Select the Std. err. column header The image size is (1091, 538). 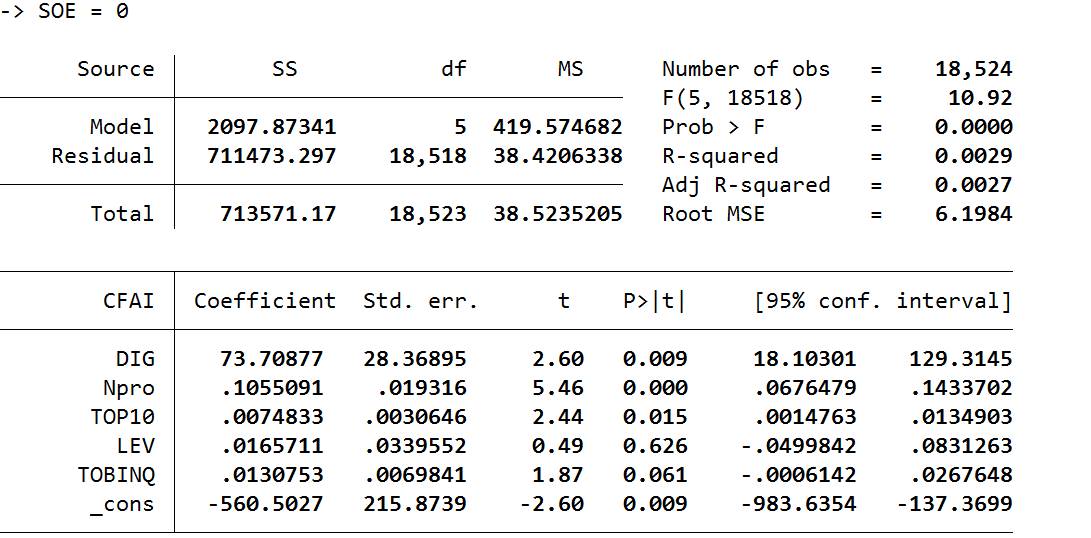tap(420, 301)
